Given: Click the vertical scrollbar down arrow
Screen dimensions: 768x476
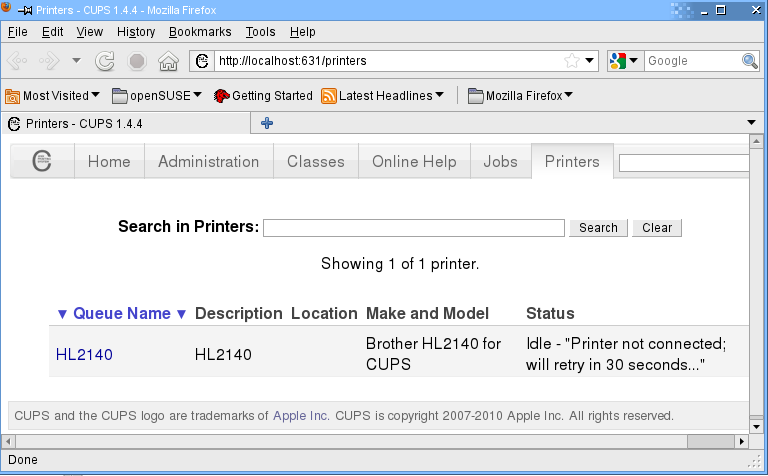Looking at the screenshot, I should 756,427.
